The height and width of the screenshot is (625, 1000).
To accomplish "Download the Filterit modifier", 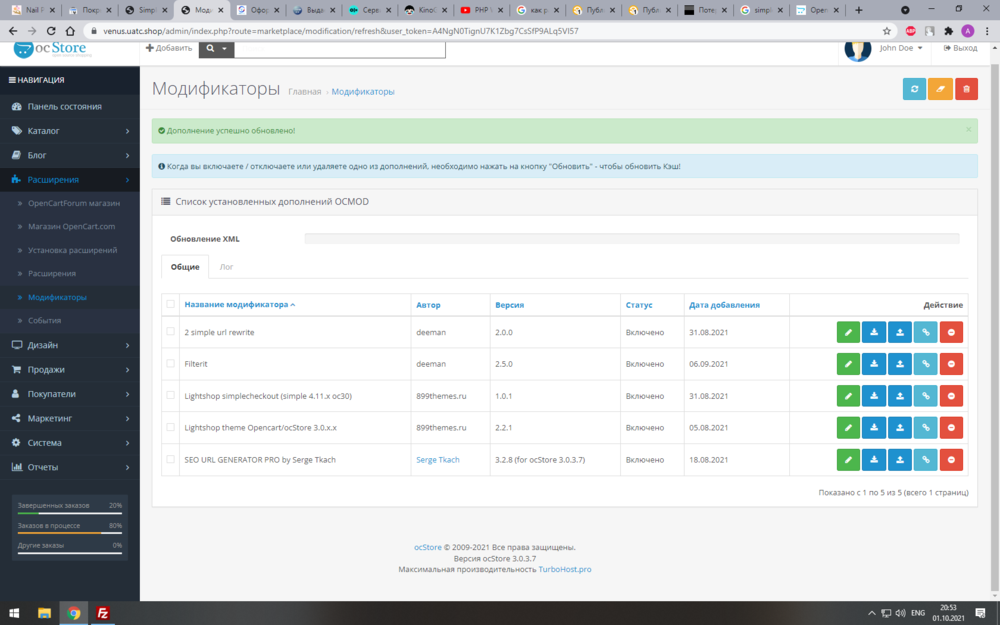I will point(874,364).
